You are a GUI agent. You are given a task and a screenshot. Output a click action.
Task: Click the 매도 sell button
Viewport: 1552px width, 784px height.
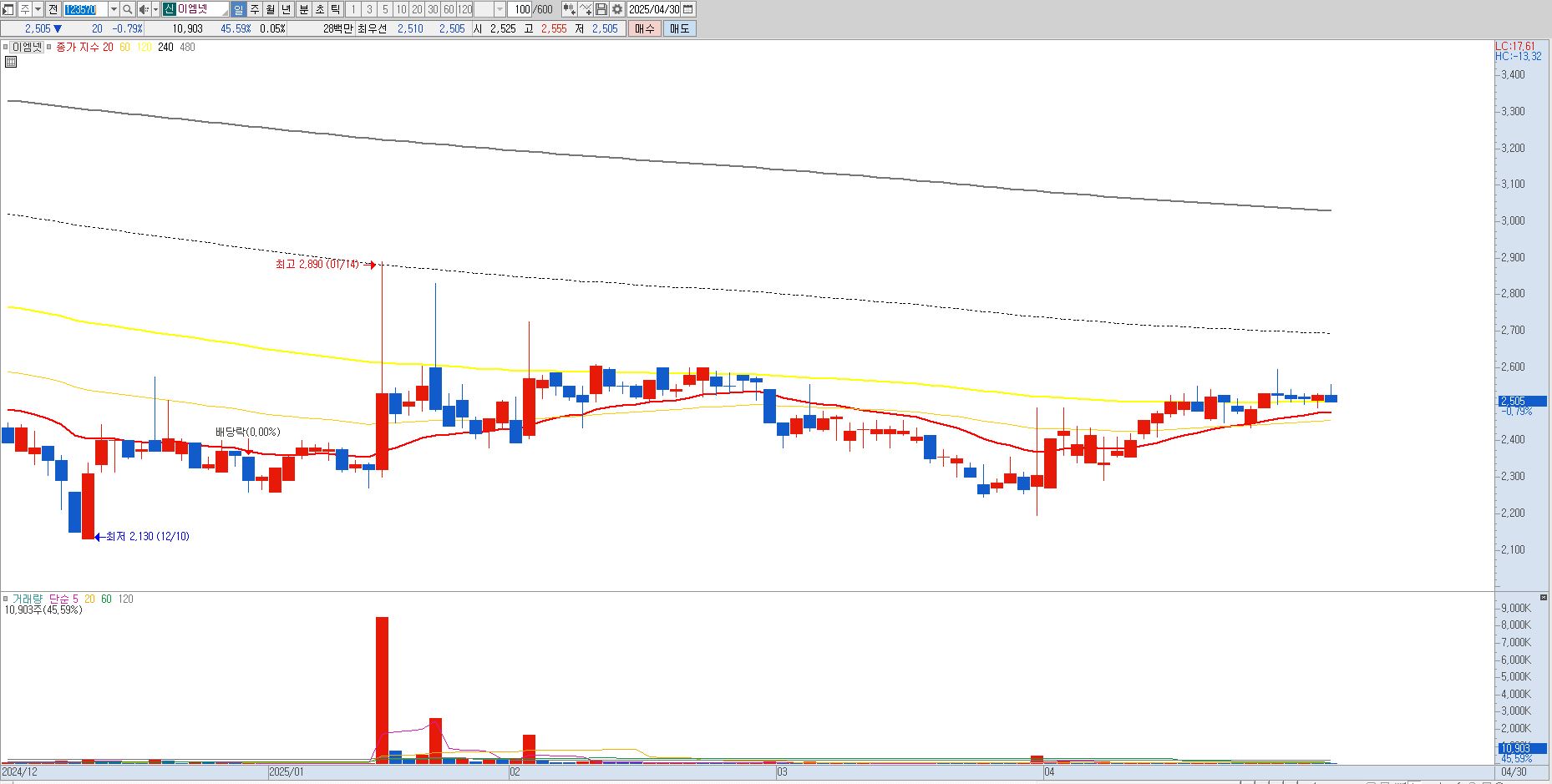(680, 28)
